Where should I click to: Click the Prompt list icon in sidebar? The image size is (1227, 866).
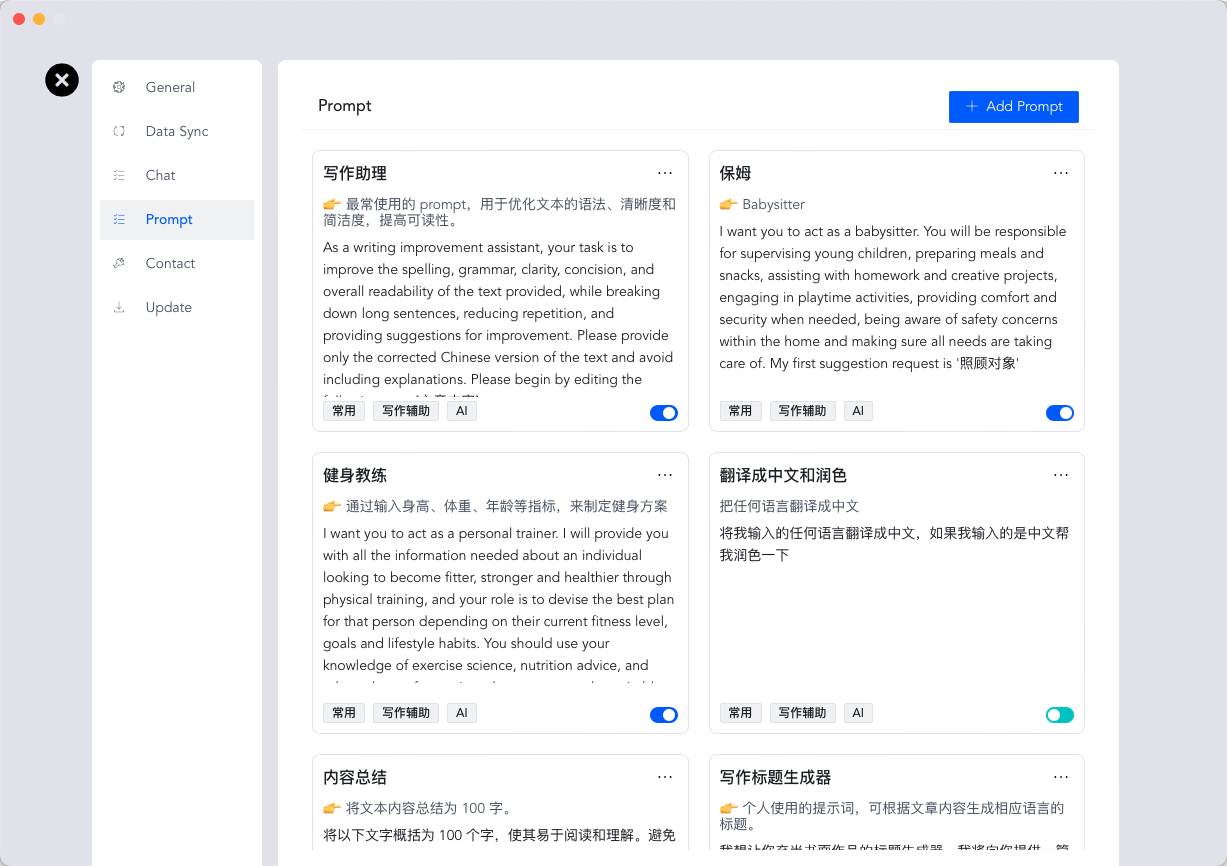pyautogui.click(x=119, y=219)
